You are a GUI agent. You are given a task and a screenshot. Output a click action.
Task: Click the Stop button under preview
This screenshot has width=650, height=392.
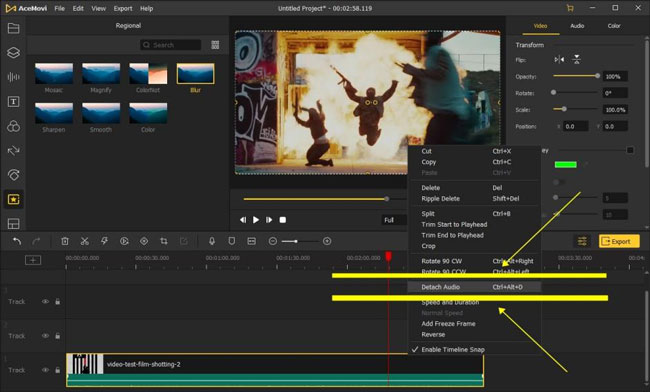click(283, 220)
